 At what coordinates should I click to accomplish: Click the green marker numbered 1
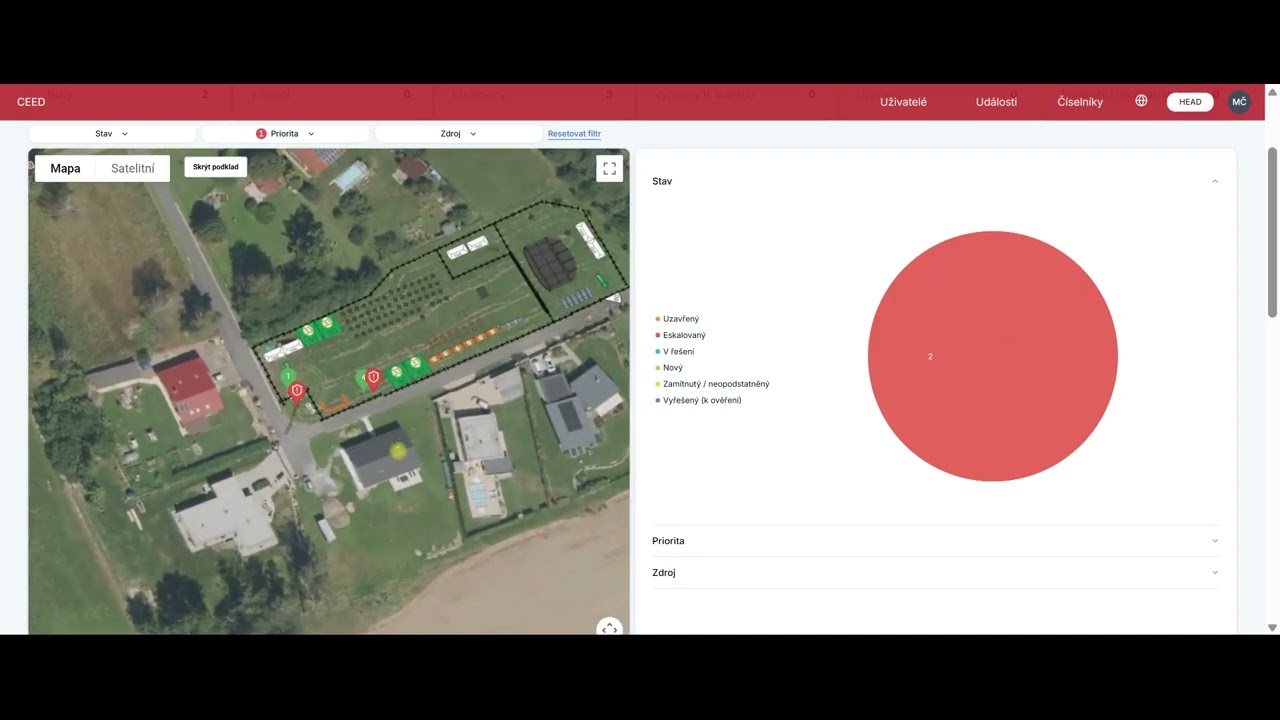(x=288, y=376)
